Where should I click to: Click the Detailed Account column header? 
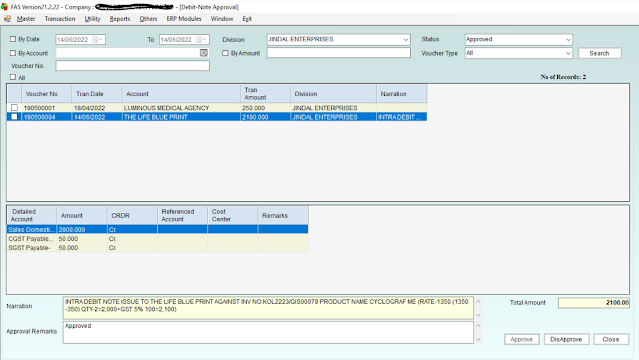[31, 215]
